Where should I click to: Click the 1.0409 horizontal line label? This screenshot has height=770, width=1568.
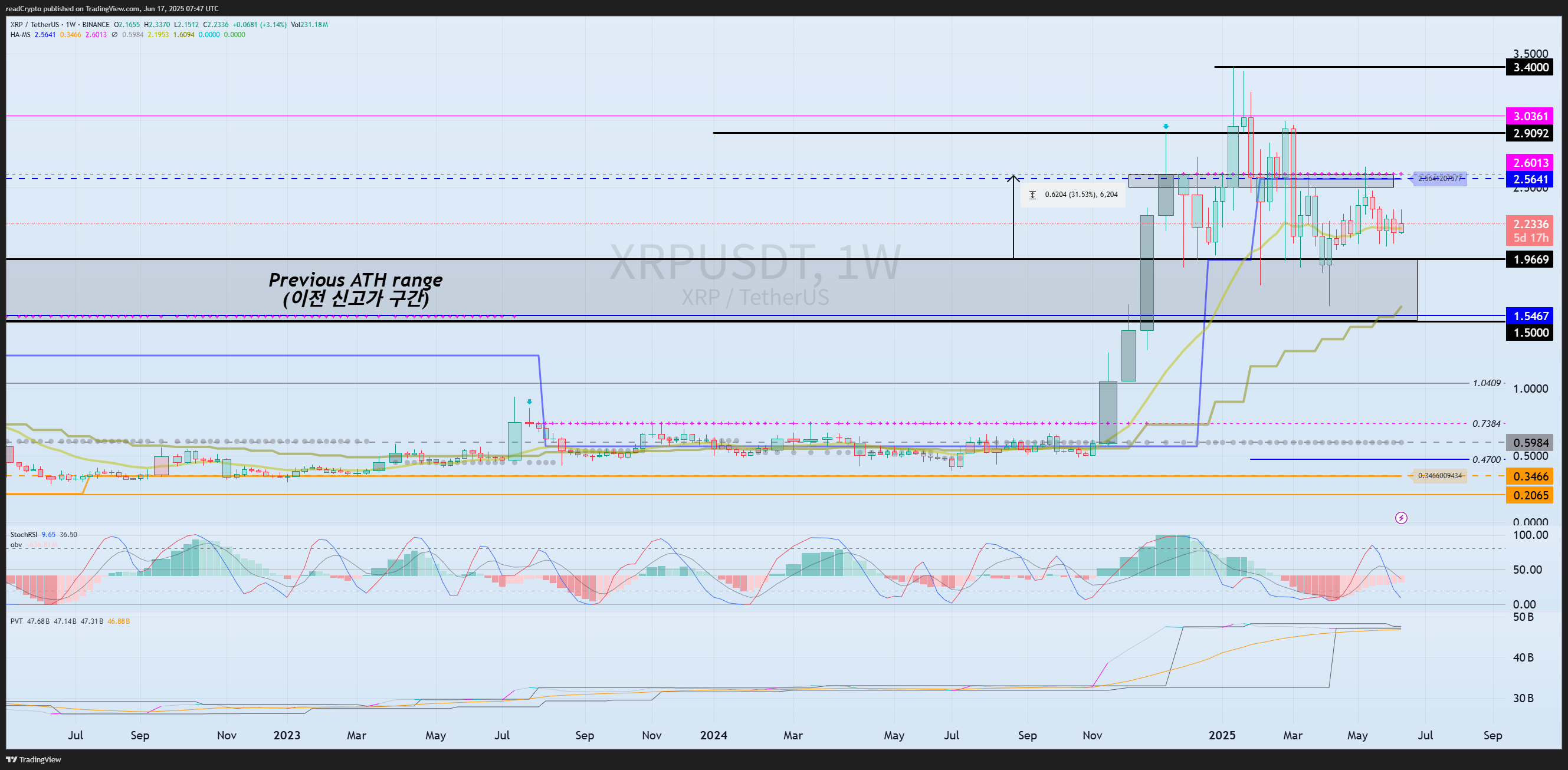coord(1487,383)
